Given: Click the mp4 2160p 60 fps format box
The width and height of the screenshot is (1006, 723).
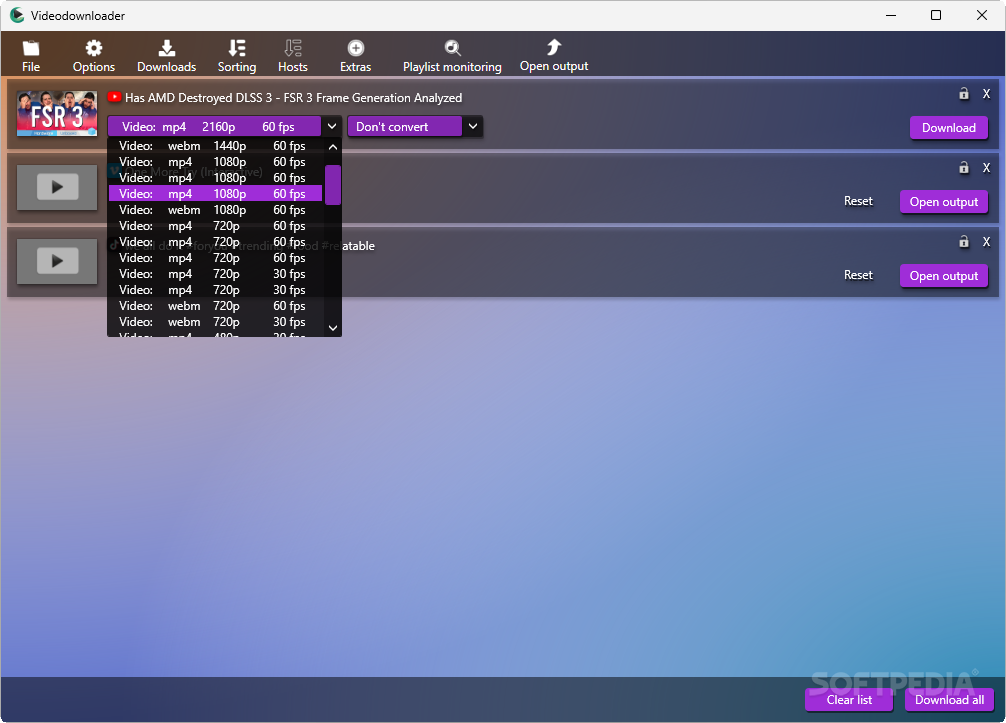Looking at the screenshot, I should (214, 126).
